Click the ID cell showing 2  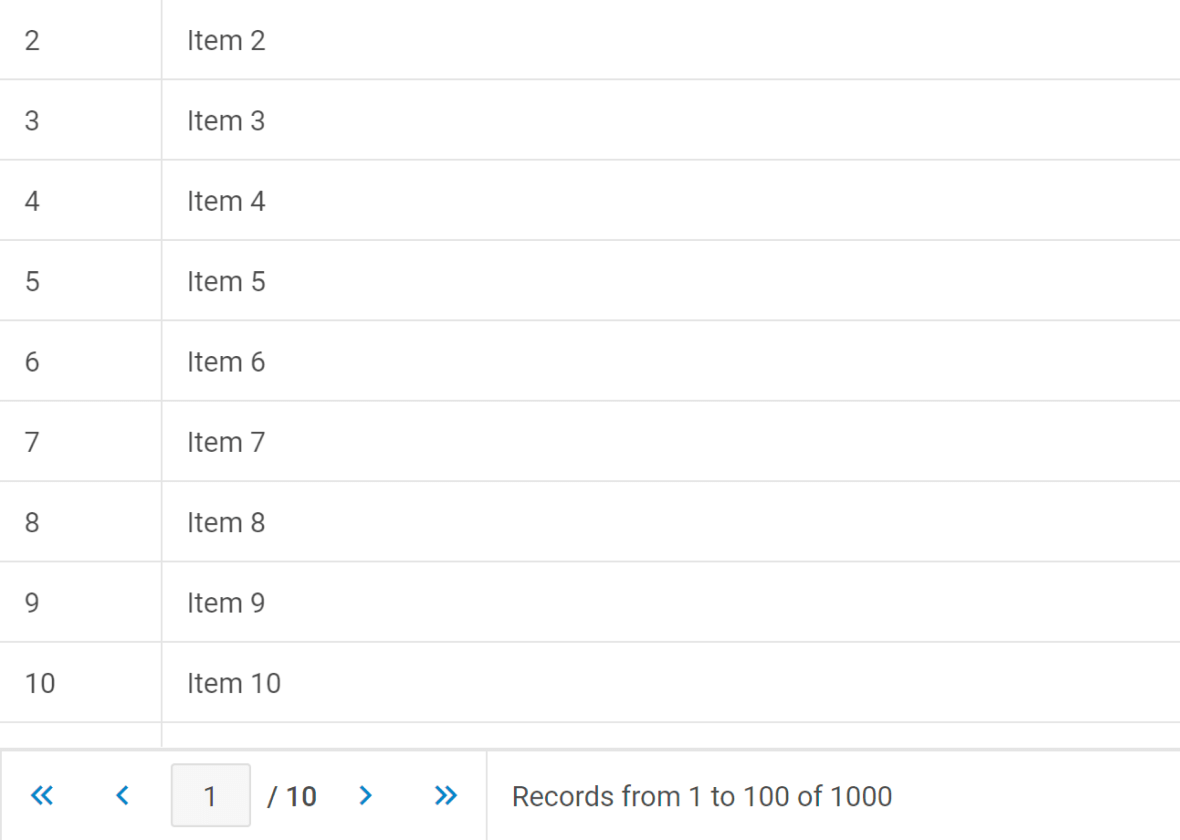(81, 40)
